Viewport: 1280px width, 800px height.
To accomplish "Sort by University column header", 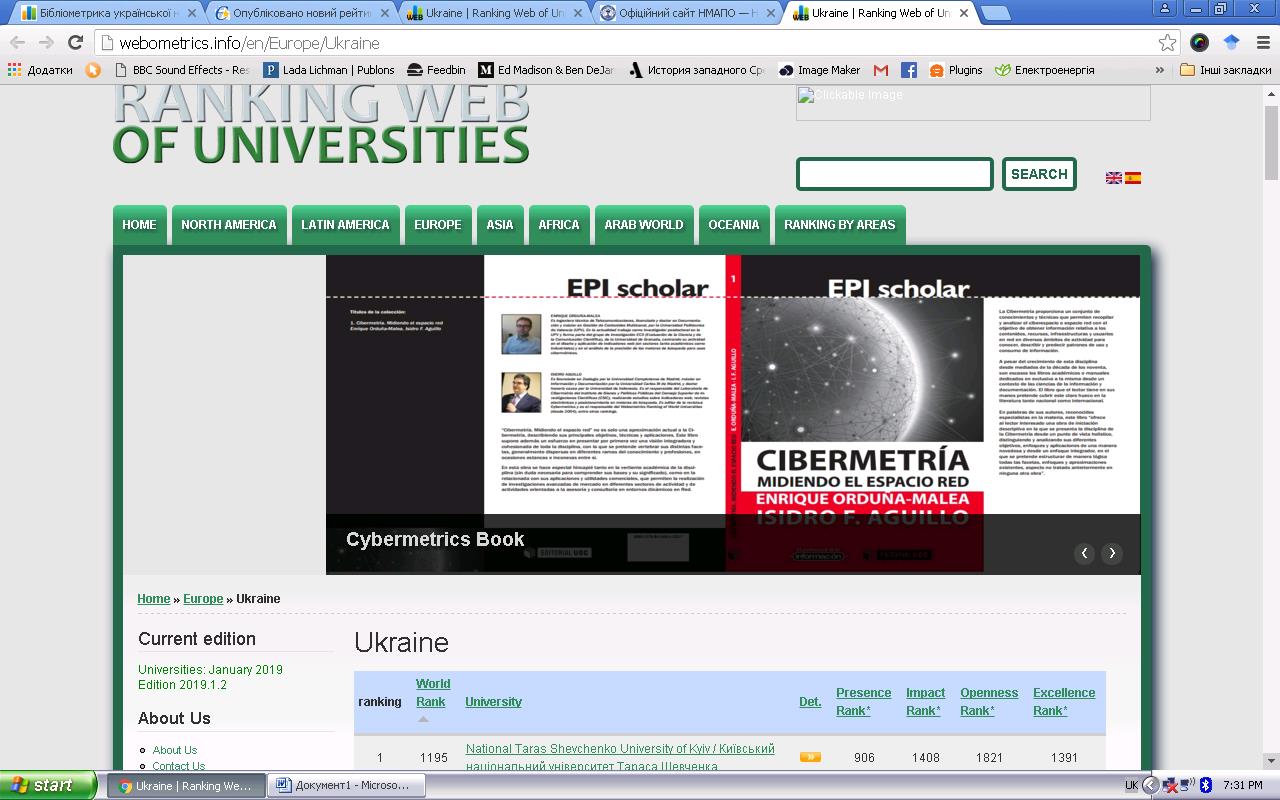I will (x=493, y=702).
